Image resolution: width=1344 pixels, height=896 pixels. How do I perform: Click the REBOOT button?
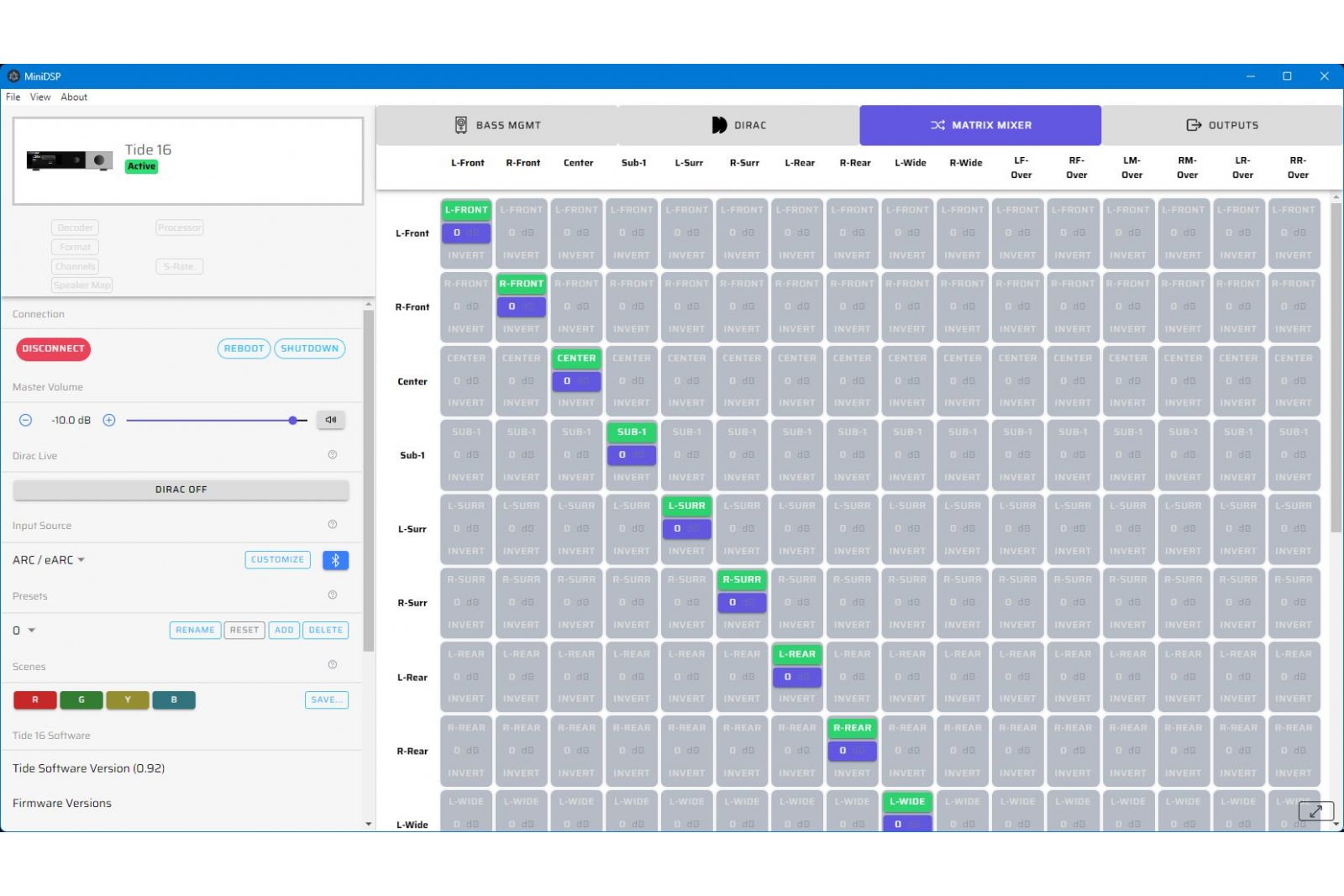(x=244, y=348)
